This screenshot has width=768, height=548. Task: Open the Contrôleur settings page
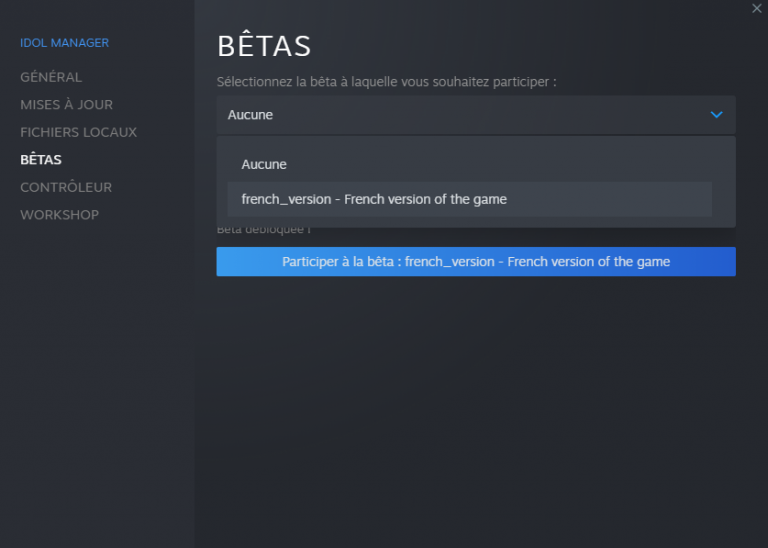(x=66, y=187)
